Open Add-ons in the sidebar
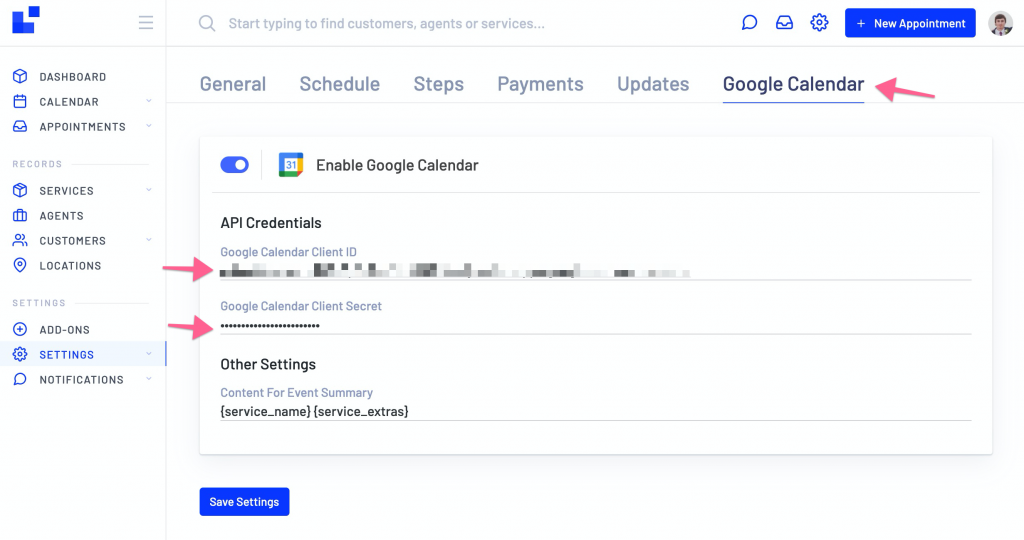Viewport: 1024px width, 540px height. [65, 329]
